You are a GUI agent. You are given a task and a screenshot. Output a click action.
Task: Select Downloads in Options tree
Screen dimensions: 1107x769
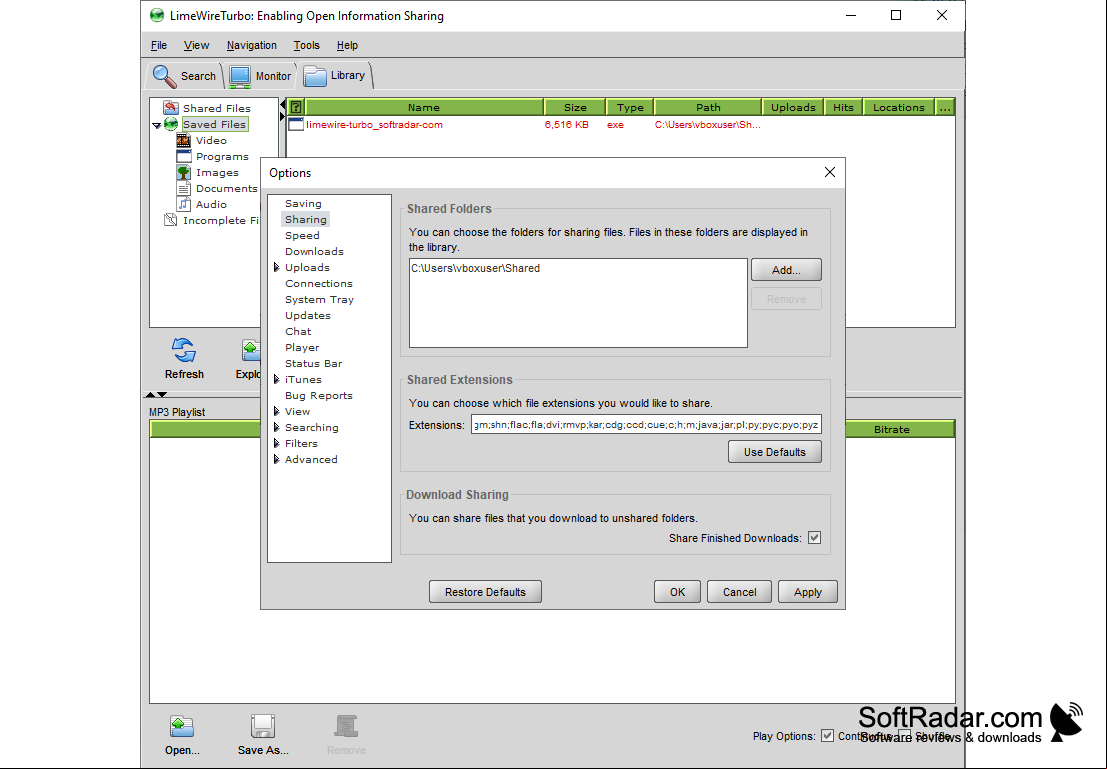(314, 251)
